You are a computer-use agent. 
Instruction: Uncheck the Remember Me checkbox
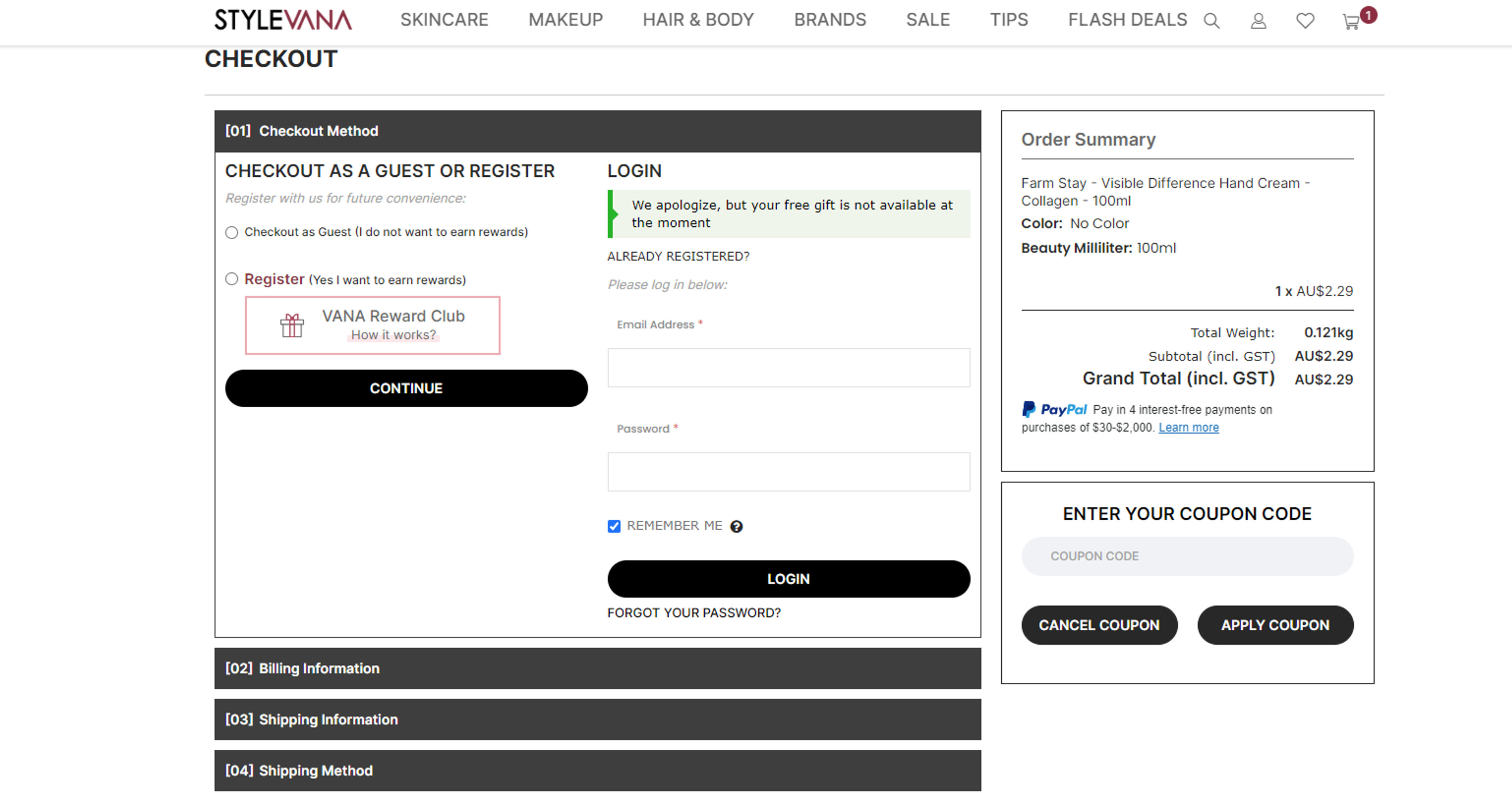click(614, 526)
